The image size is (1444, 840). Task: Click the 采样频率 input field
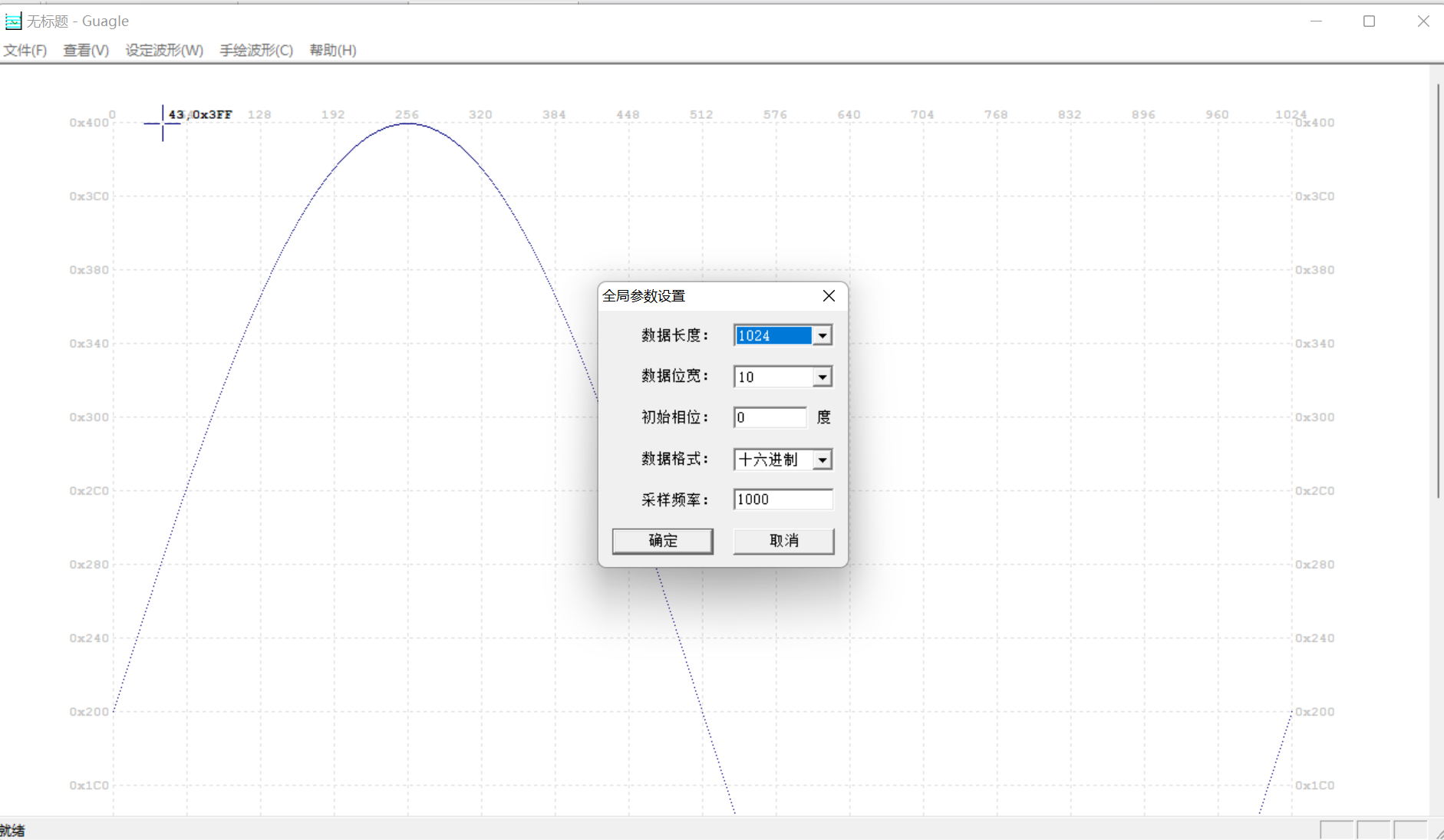[783, 499]
